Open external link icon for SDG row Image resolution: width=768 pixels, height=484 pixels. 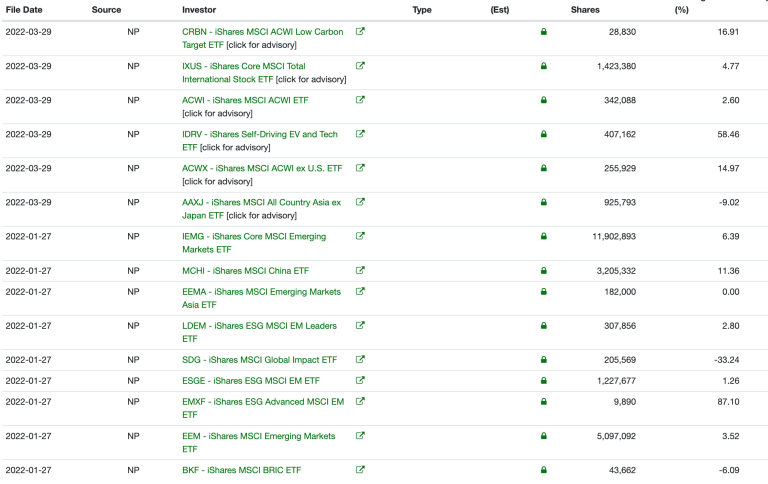[x=360, y=360]
